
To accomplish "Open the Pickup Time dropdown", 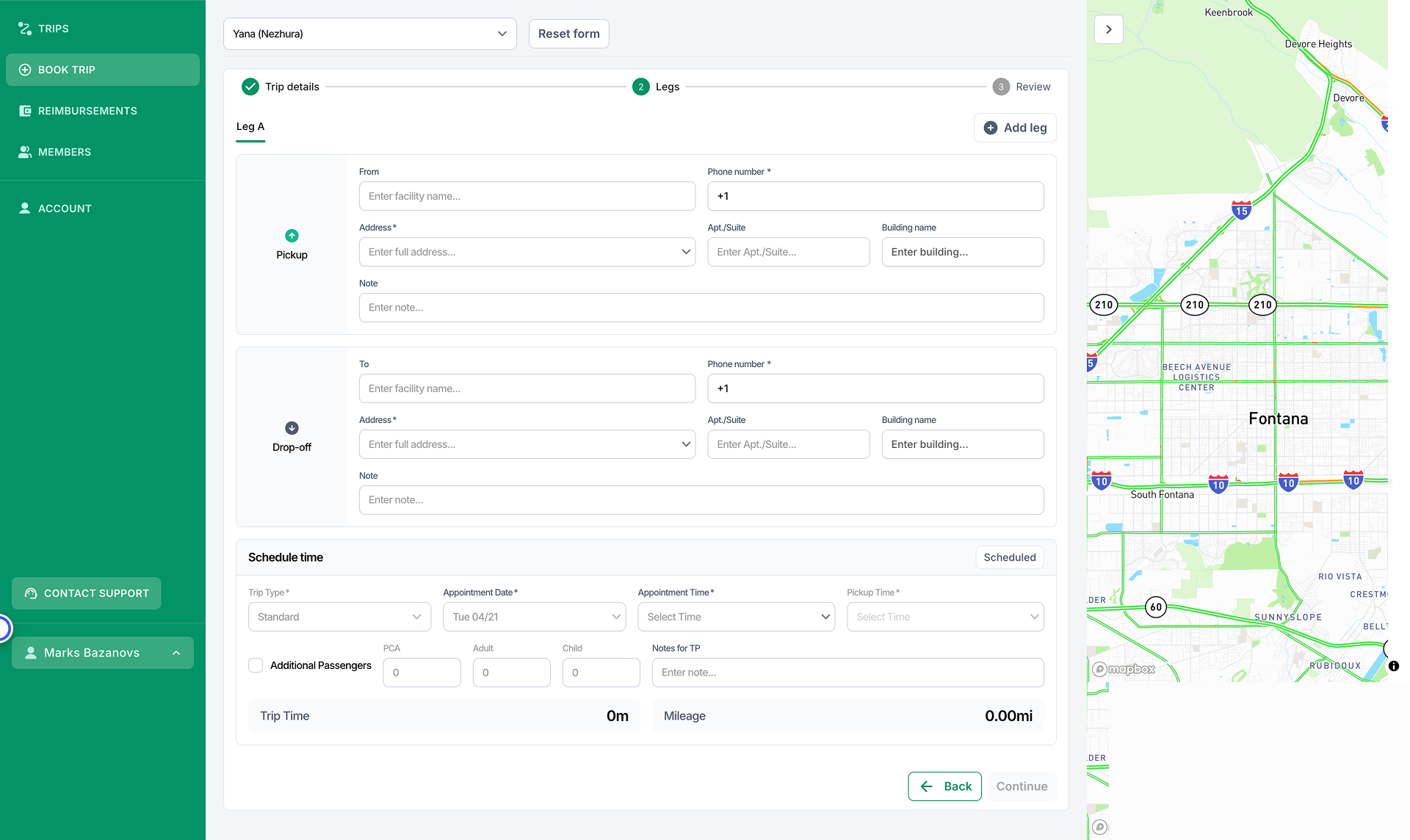I will pos(945,617).
